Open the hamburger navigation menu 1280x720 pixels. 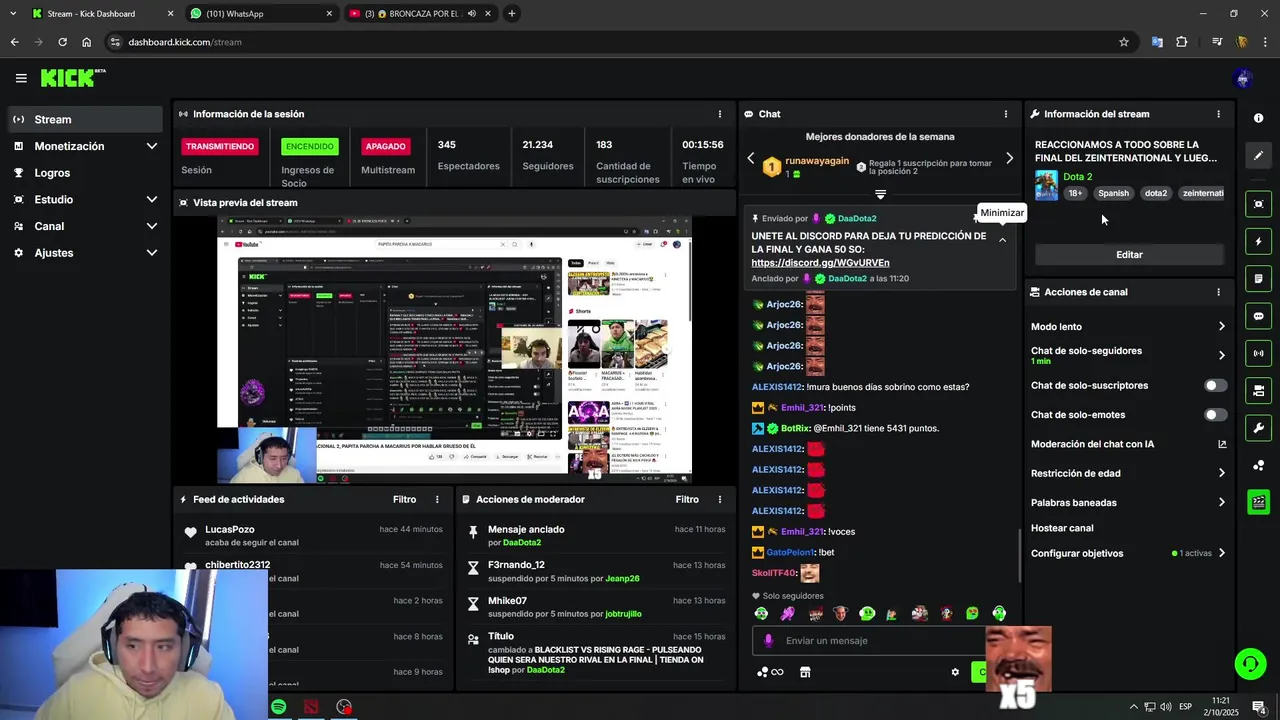pyautogui.click(x=21, y=78)
